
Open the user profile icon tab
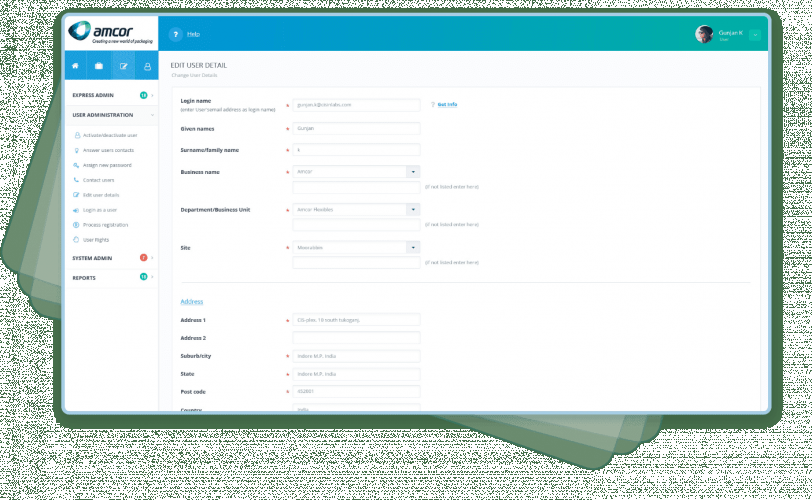coord(147,66)
